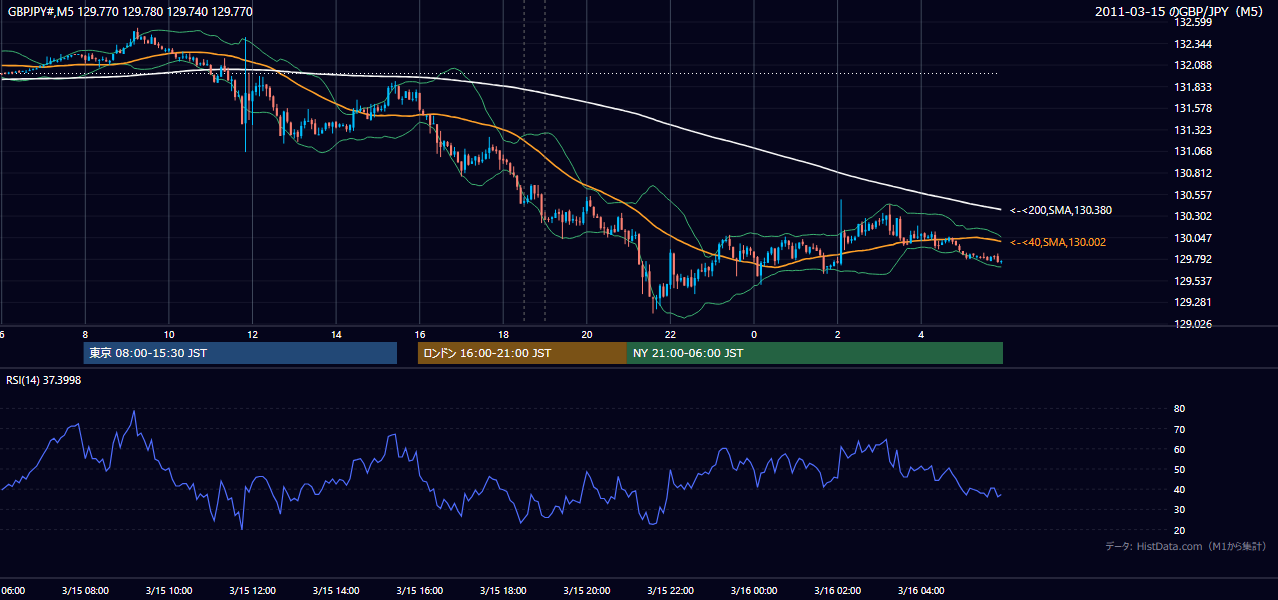Image resolution: width=1278 pixels, height=600 pixels.
Task: Click the 3/16 02:00 bottom time label
Action: tap(838, 591)
